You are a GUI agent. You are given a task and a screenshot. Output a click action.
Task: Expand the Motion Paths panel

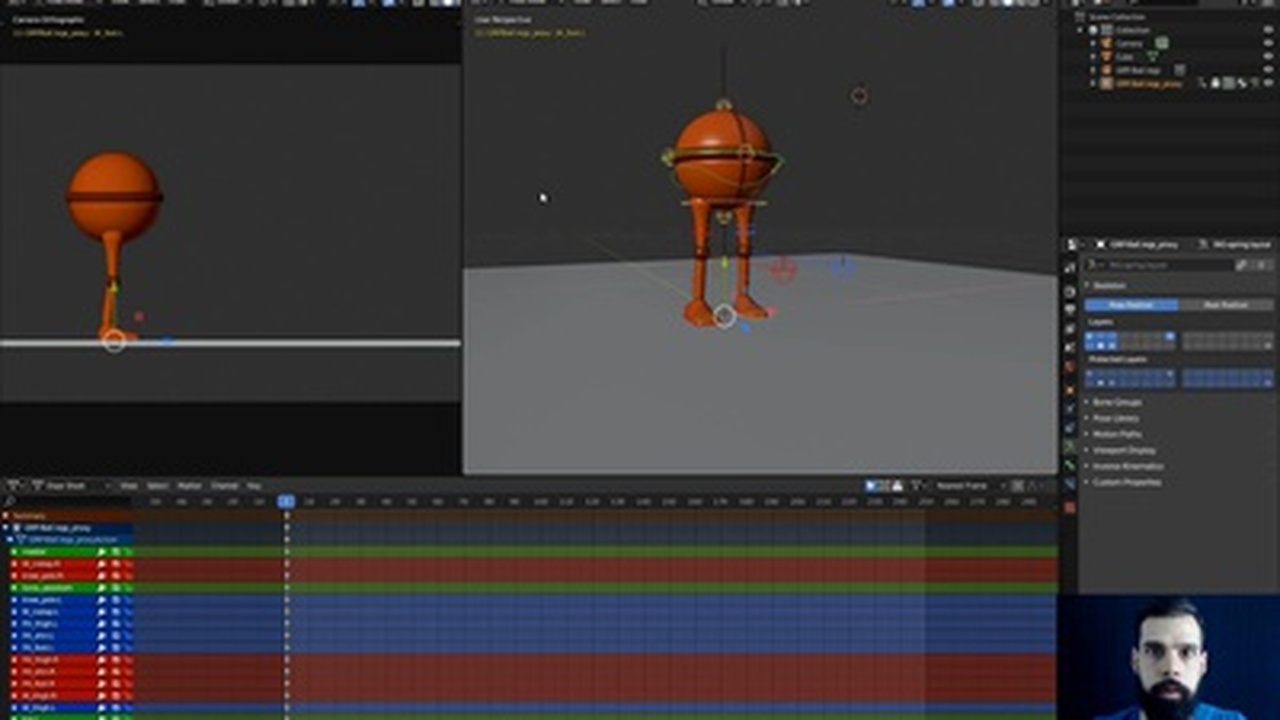coord(1117,434)
